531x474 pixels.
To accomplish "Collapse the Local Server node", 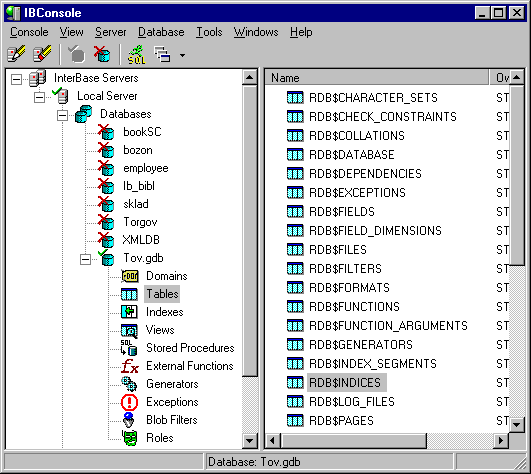I will 39,98.
